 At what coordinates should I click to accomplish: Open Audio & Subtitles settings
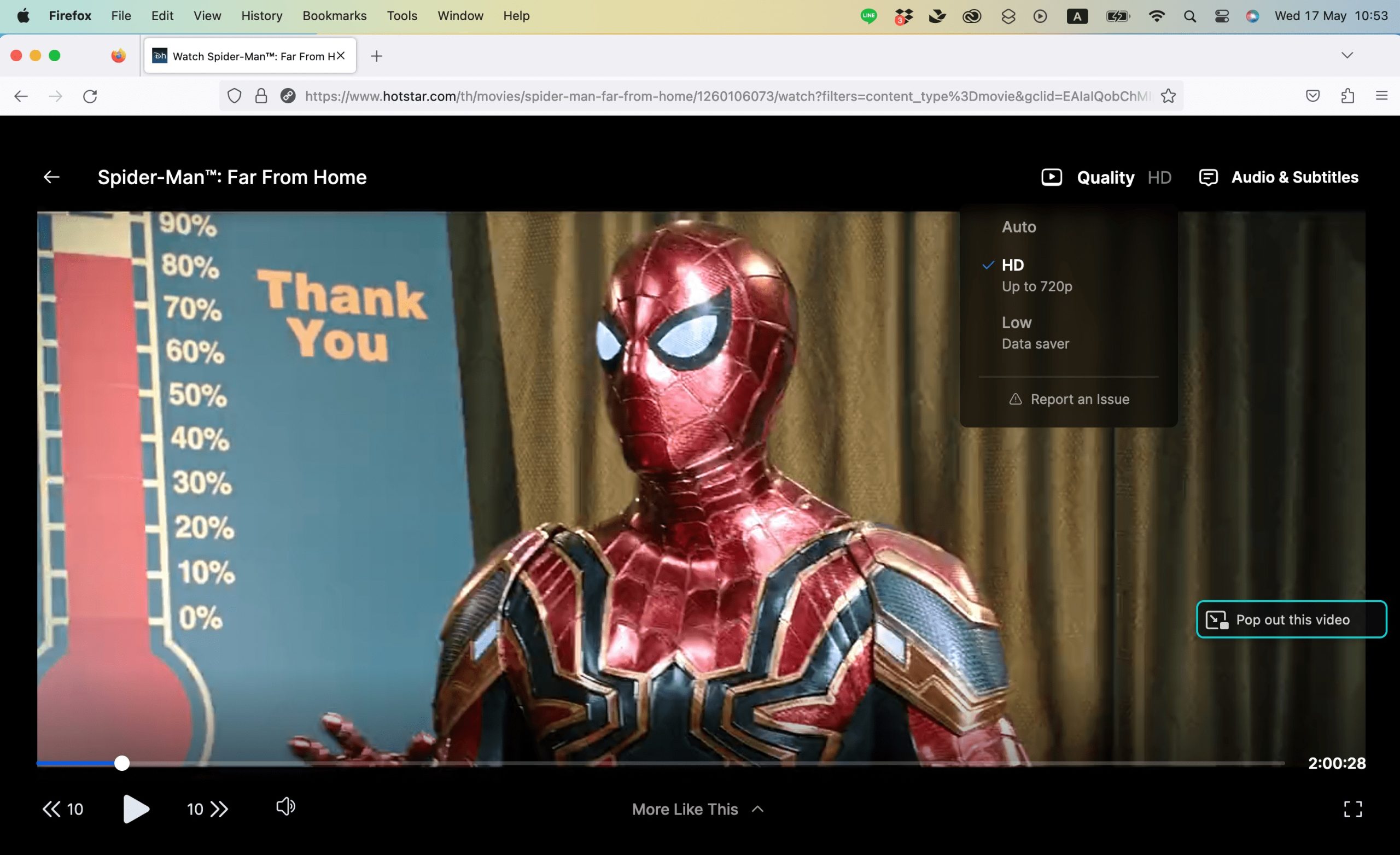(1279, 177)
